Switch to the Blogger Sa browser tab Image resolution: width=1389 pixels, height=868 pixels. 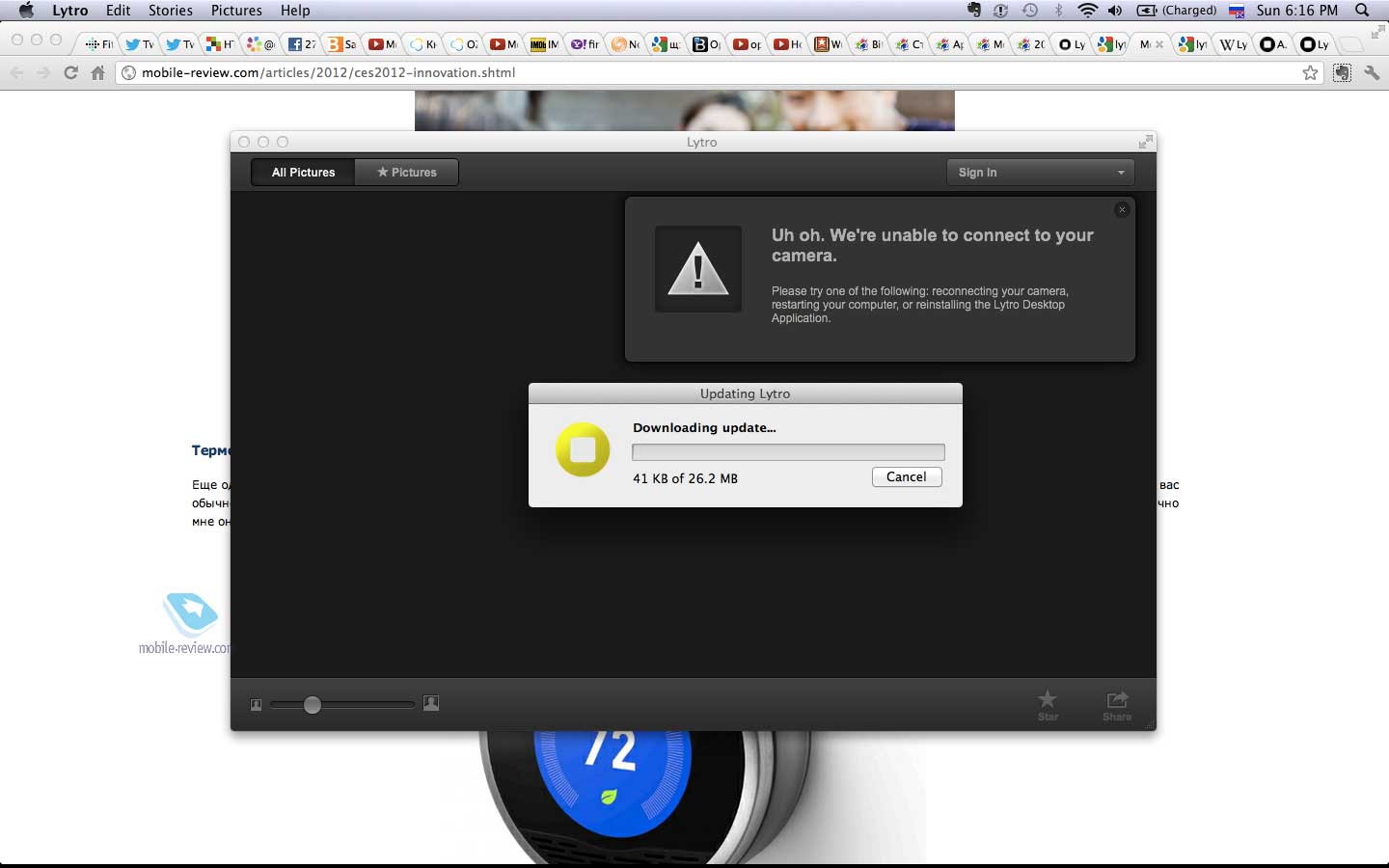[x=342, y=43]
